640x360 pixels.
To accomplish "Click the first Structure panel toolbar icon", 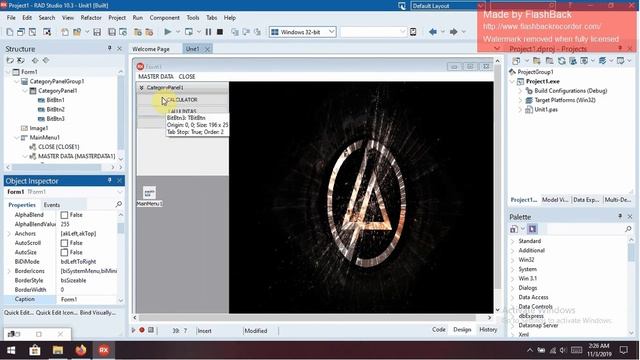I will point(10,60).
